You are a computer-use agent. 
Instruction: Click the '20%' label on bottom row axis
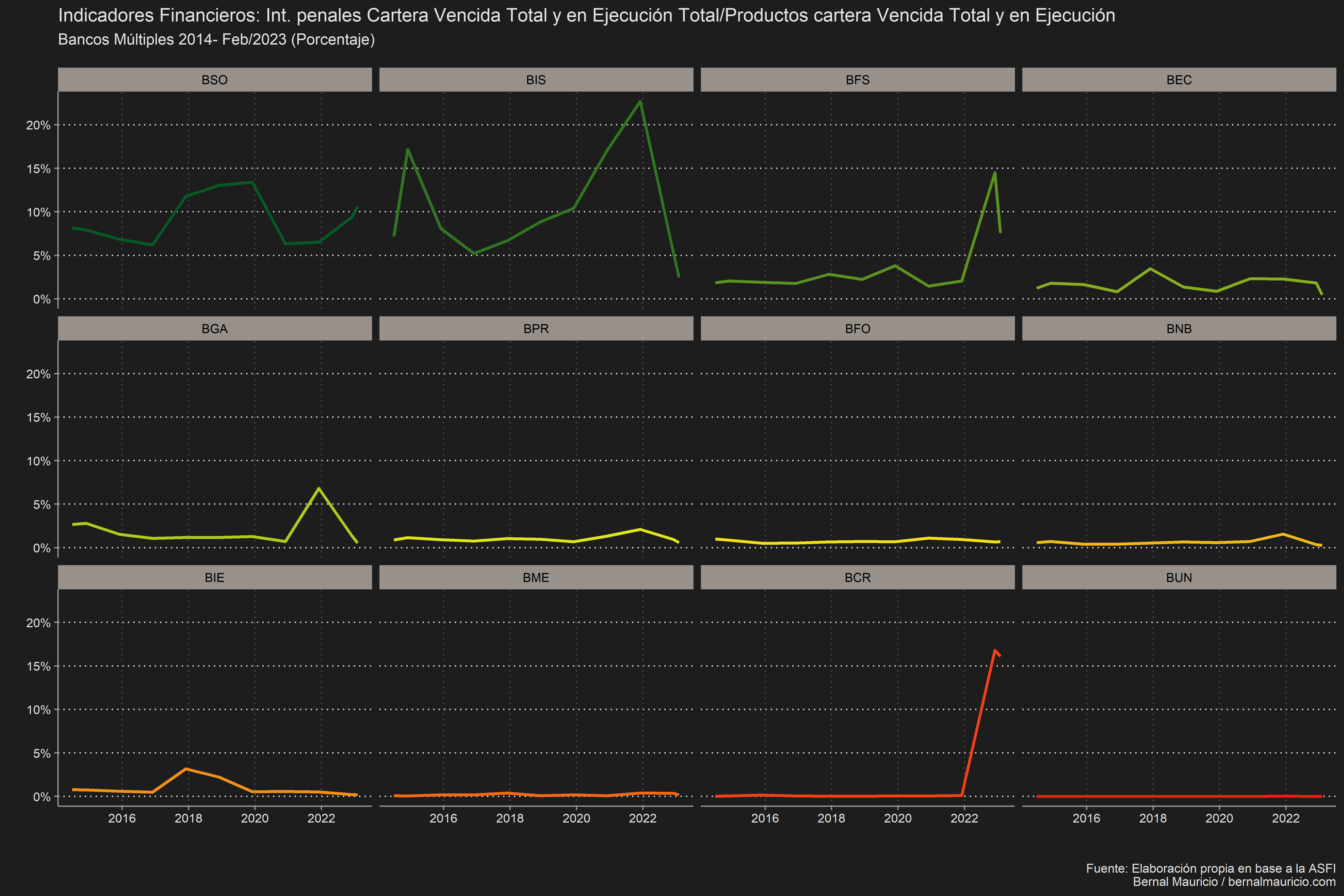pyautogui.click(x=38, y=623)
